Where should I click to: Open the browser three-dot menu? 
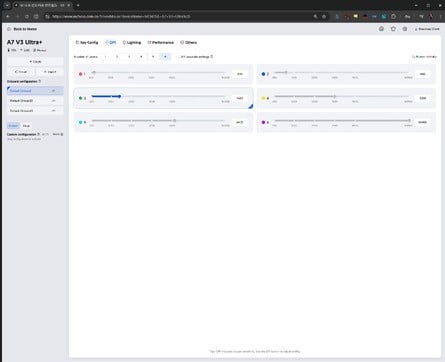tap(440, 16)
